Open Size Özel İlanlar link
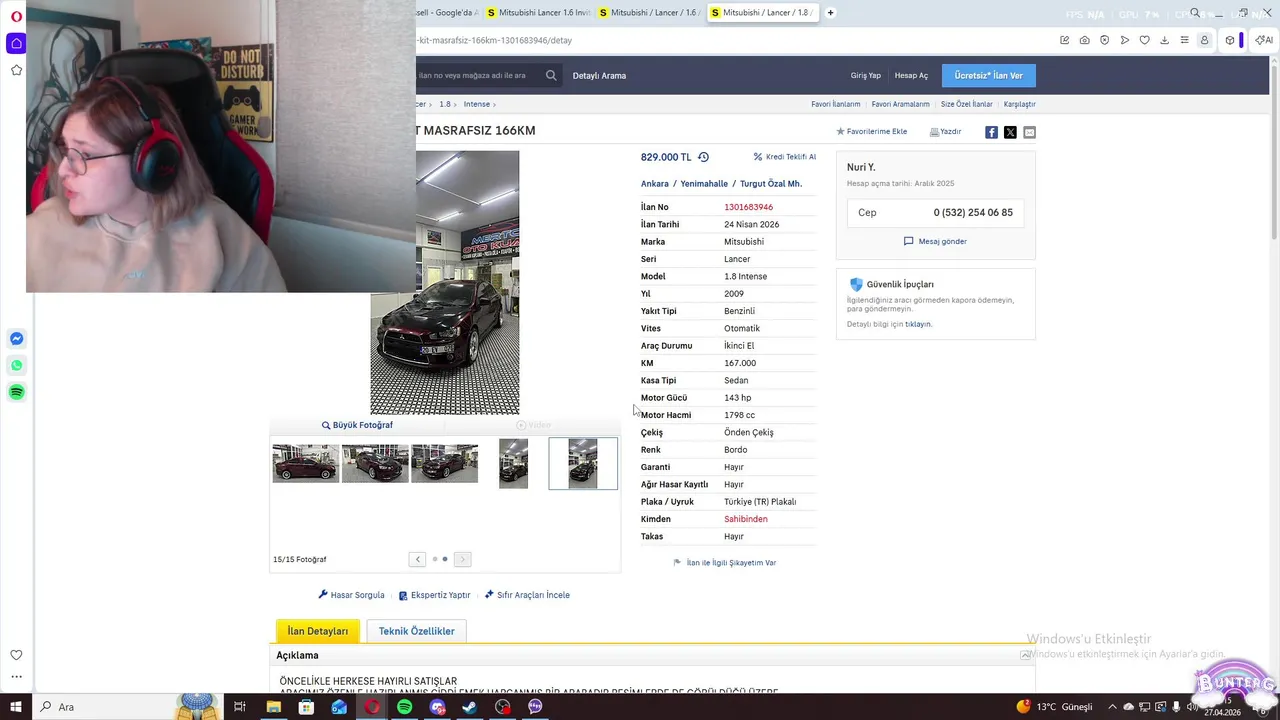The image size is (1280, 720). pos(966,104)
